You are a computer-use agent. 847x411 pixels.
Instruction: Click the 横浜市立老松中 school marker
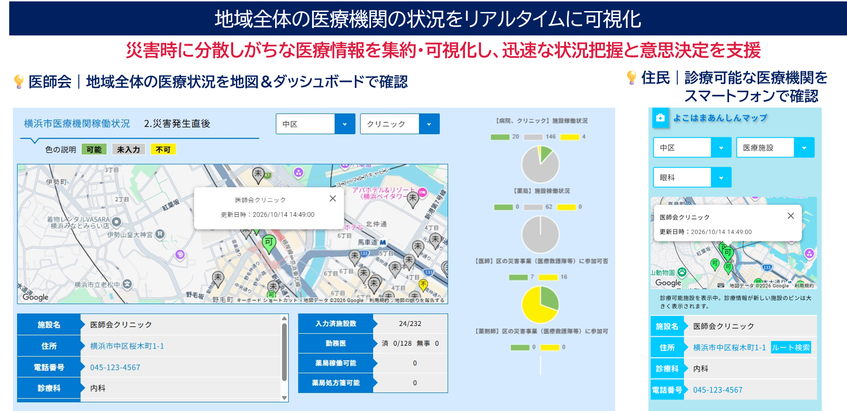tap(127, 283)
